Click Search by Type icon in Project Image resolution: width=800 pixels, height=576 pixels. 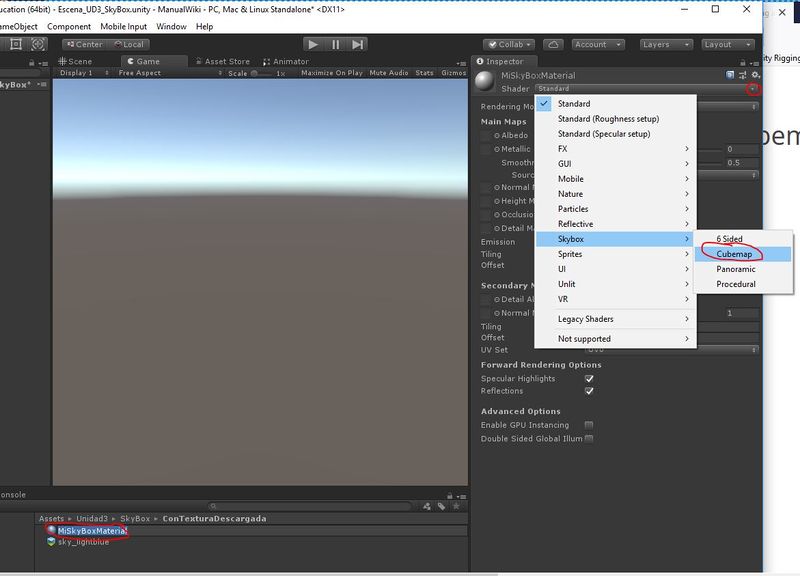[x=427, y=506]
